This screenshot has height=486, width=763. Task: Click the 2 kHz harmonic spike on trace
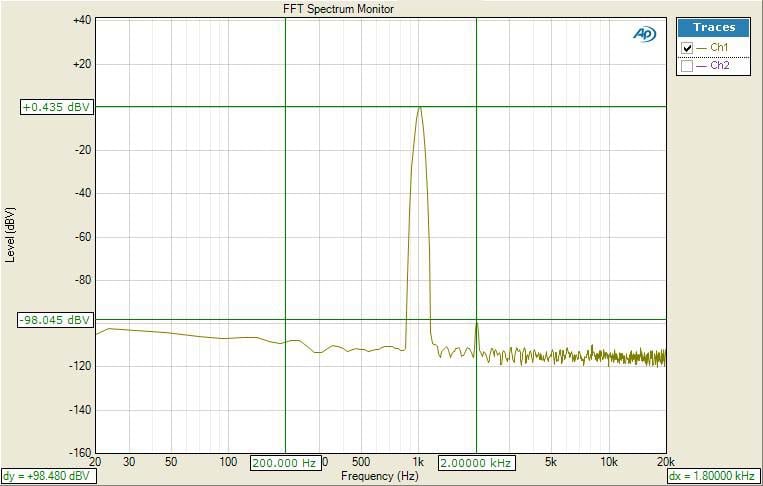[476, 323]
